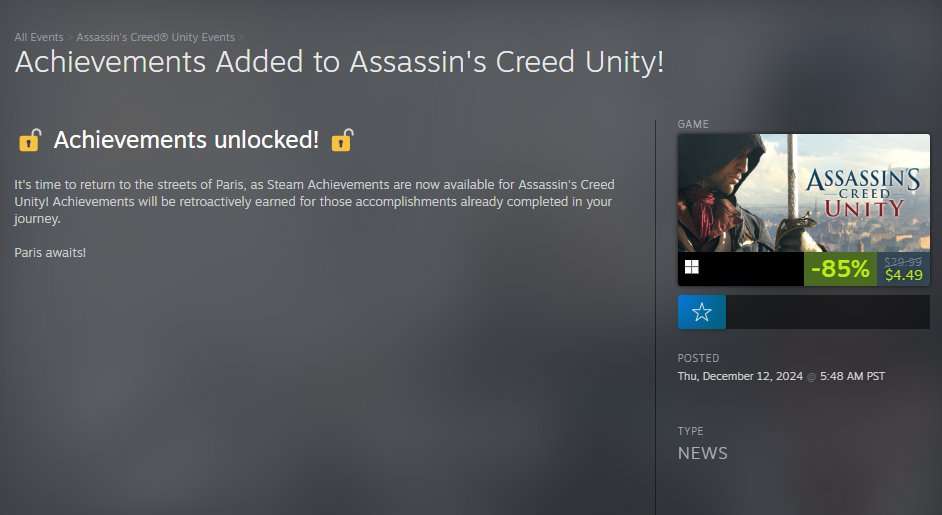Click the page title Achievements Added to Assassin's Creed Unity!
This screenshot has width=942, height=515.
tap(339, 62)
